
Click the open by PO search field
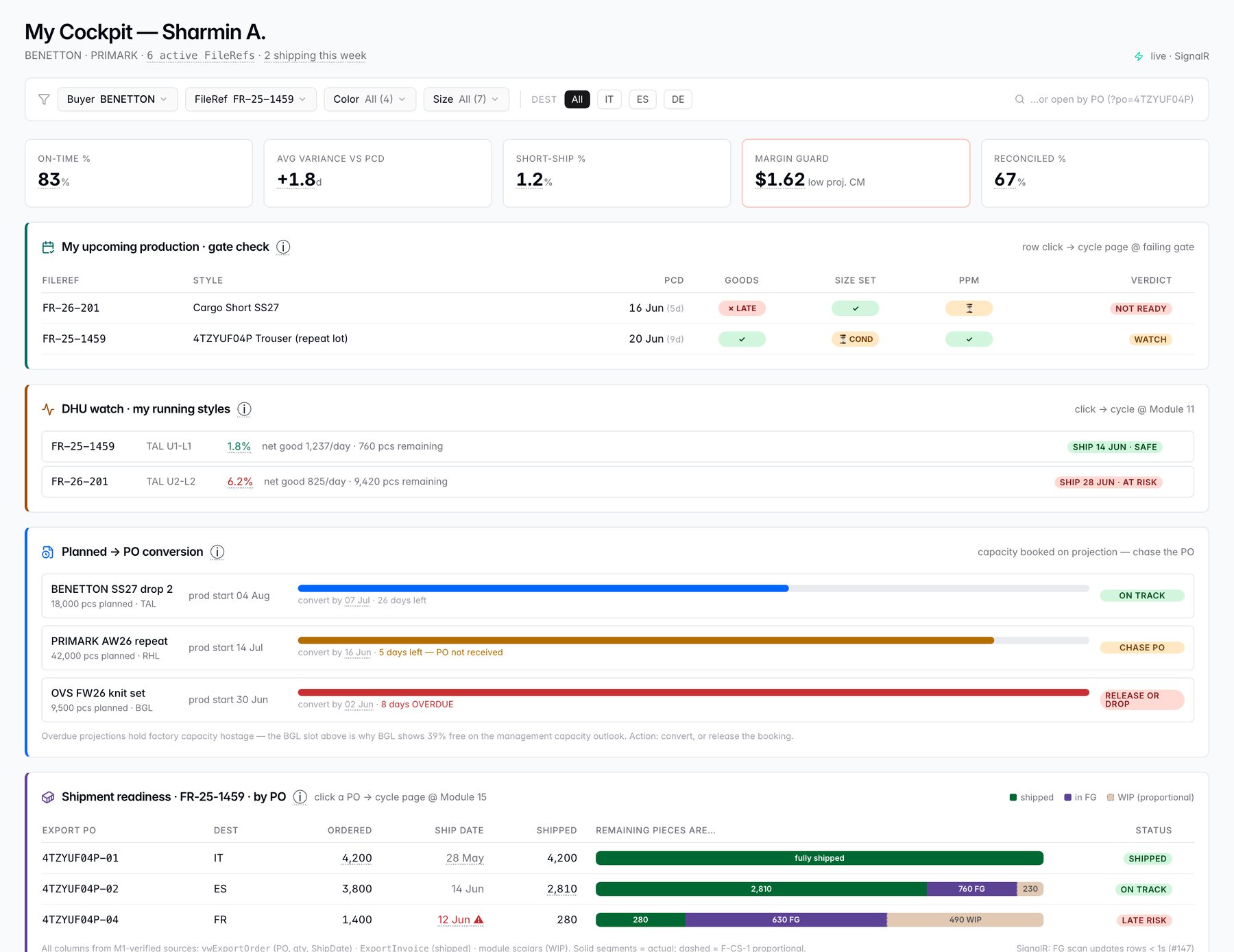[x=1104, y=99]
